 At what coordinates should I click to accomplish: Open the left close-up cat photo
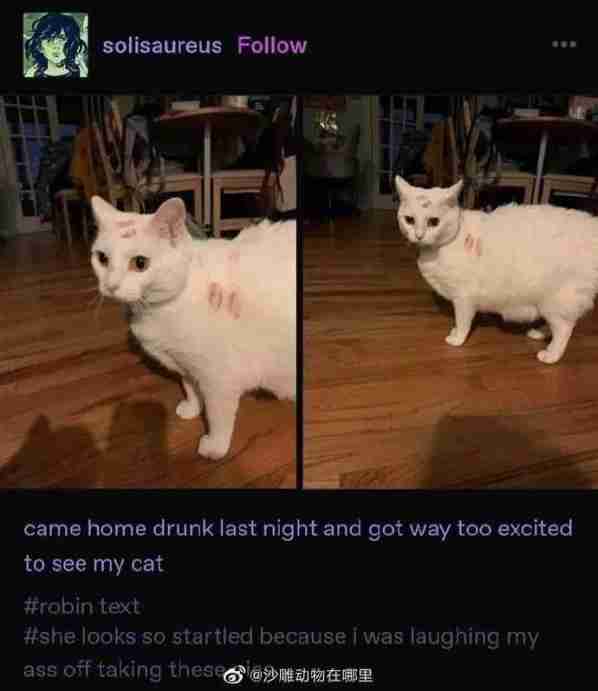click(148, 292)
